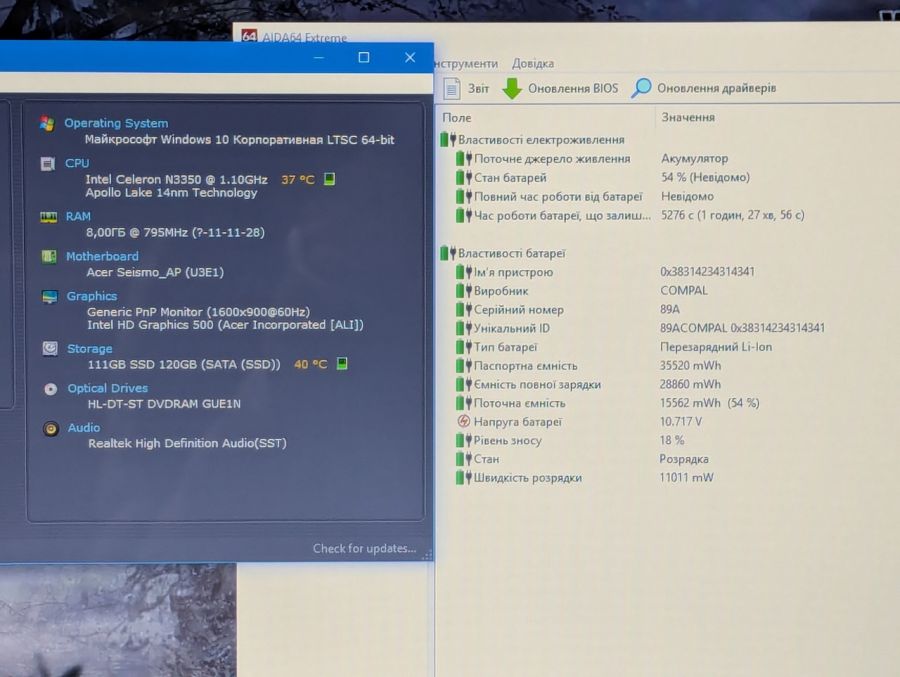Open the Optical Drives section link
Screen dimensions: 900x677
(x=107, y=388)
